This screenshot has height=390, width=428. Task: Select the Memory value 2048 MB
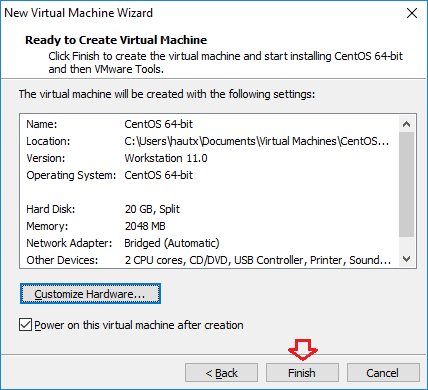click(x=145, y=226)
